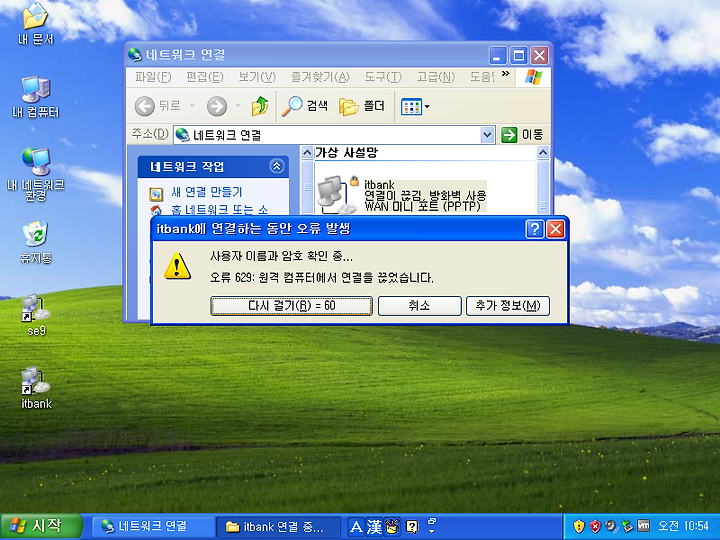The image size is (720, 540).
Task: Select the 휴지통 recycle bin icon
Action: [35, 242]
